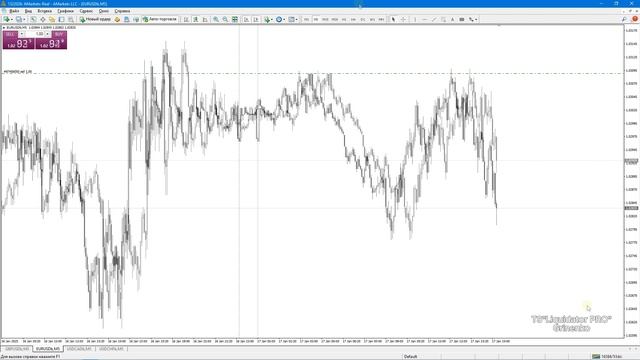Screen dimensions: 640x360
Task: Switch chart to Candlesticks mode
Action: point(196,19)
